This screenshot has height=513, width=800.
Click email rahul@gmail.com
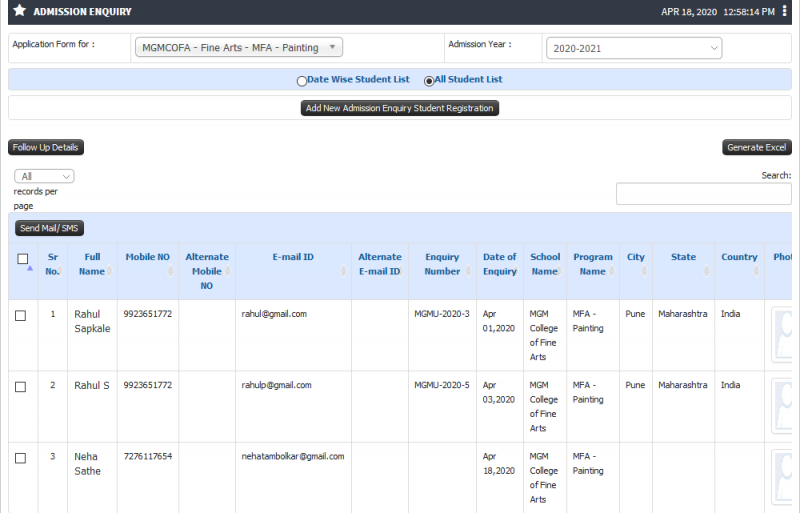(x=274, y=314)
